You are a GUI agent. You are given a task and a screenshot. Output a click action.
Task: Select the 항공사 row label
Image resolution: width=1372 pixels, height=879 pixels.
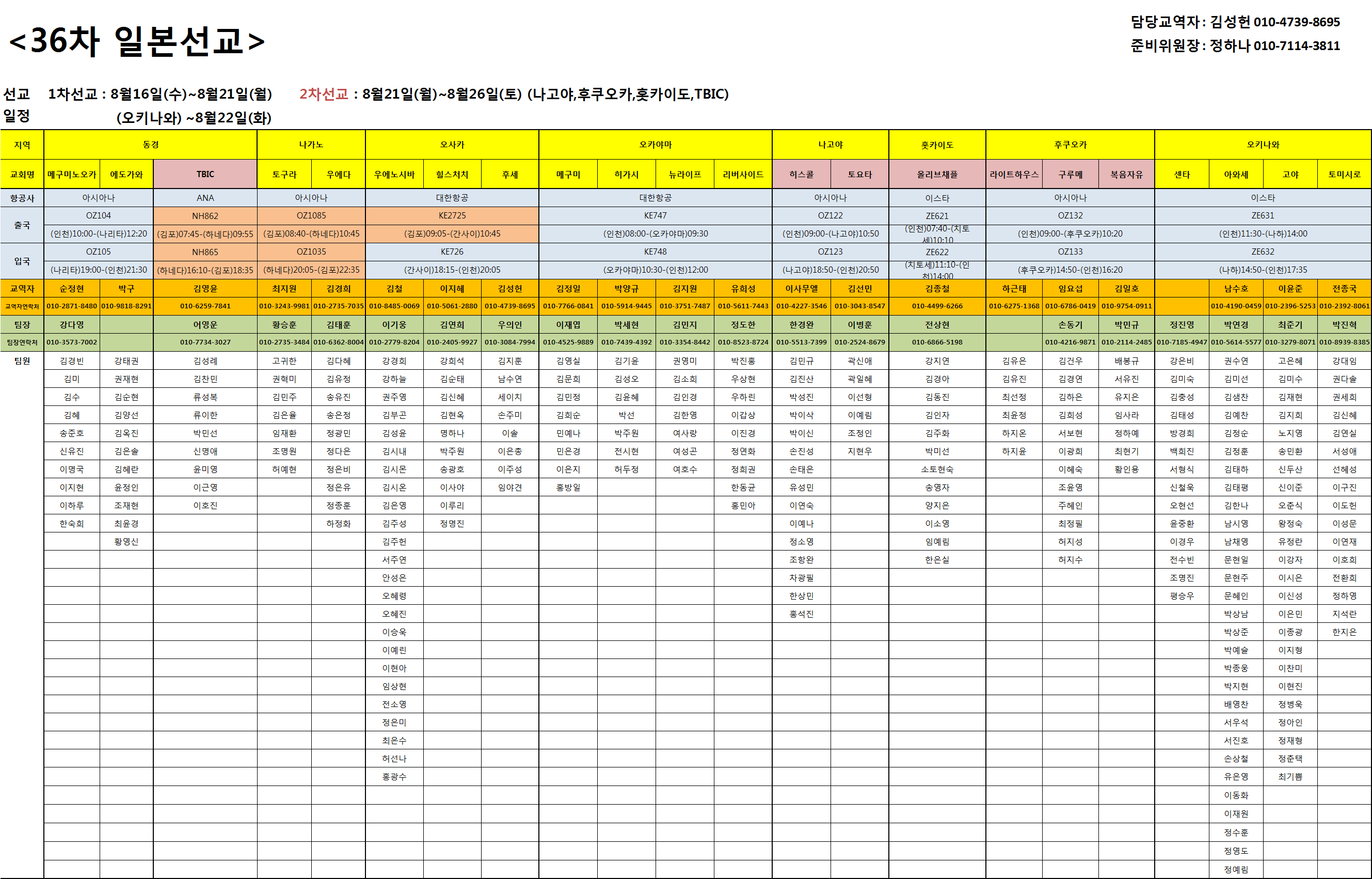[x=22, y=197]
